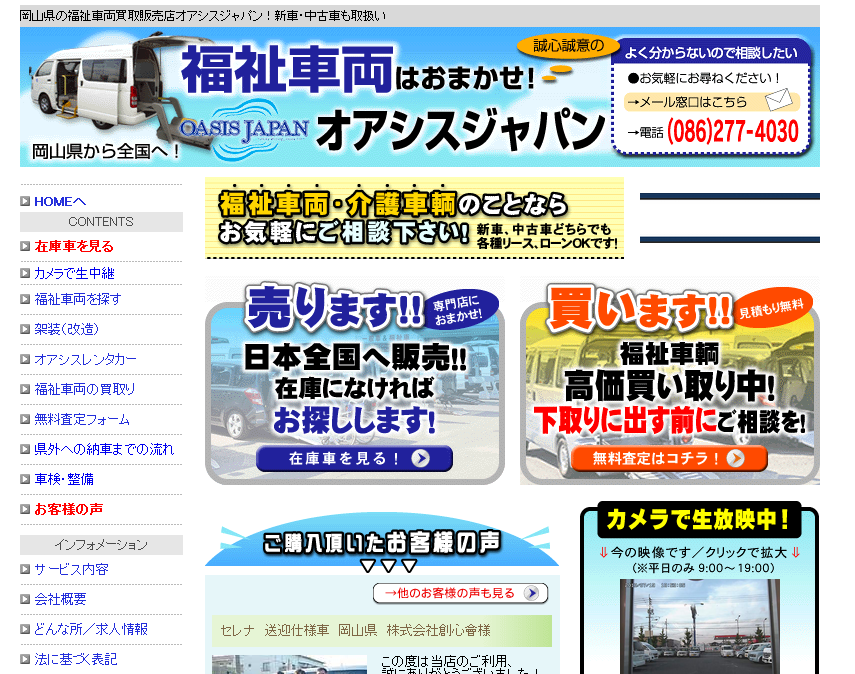
Task: Open お客様の声 sidebar link
Action: click(68, 509)
